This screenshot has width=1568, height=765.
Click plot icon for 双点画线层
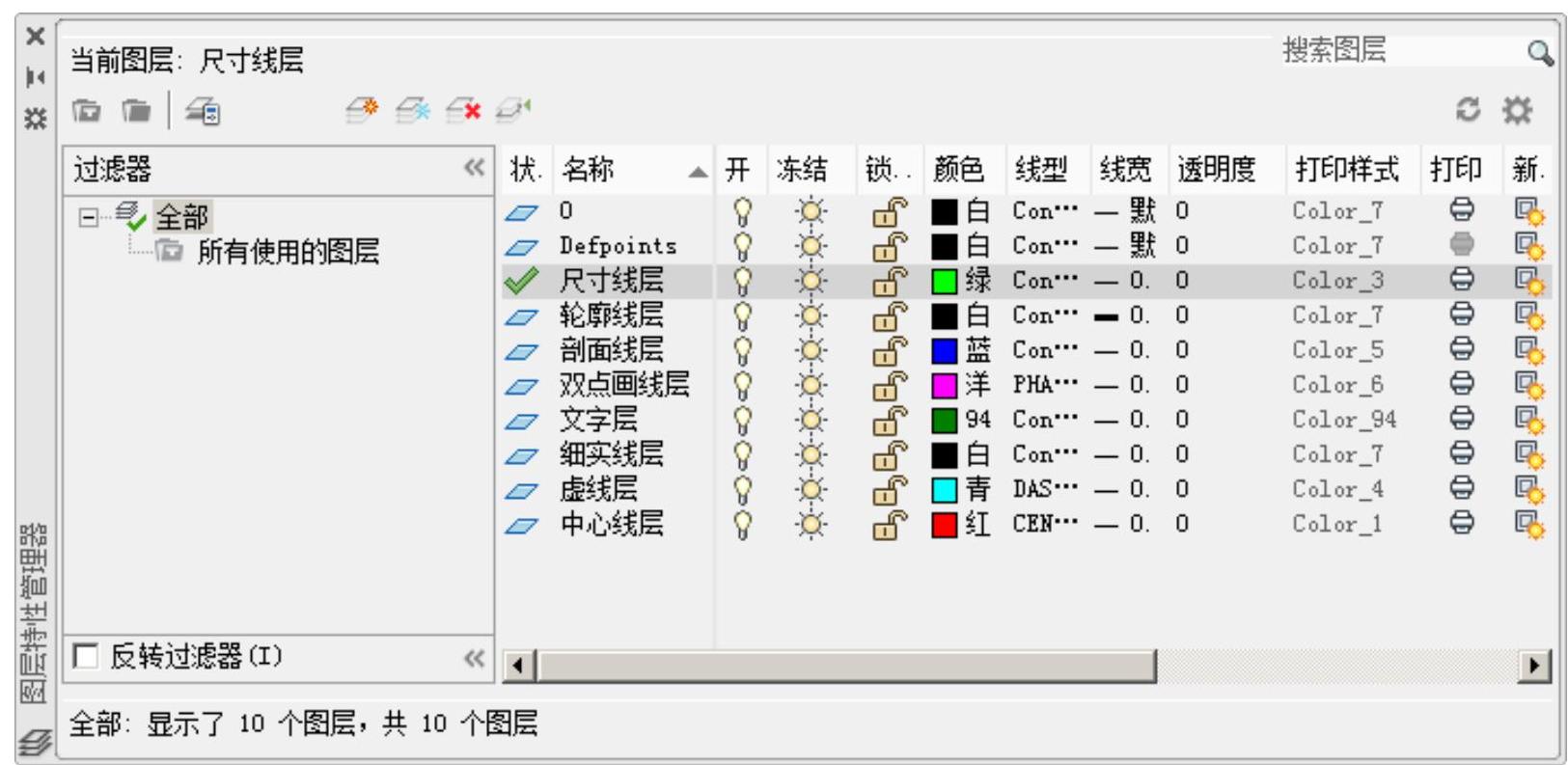coord(1462,384)
